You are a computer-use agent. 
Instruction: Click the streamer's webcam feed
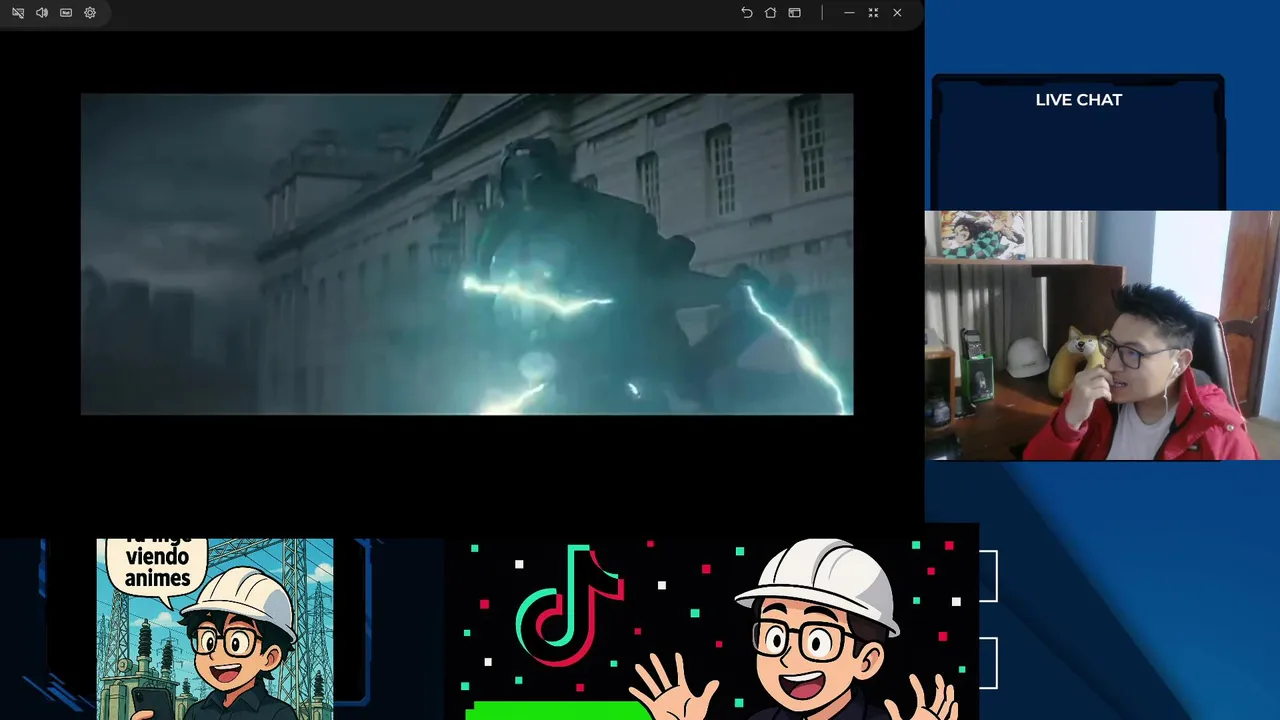pos(1102,335)
